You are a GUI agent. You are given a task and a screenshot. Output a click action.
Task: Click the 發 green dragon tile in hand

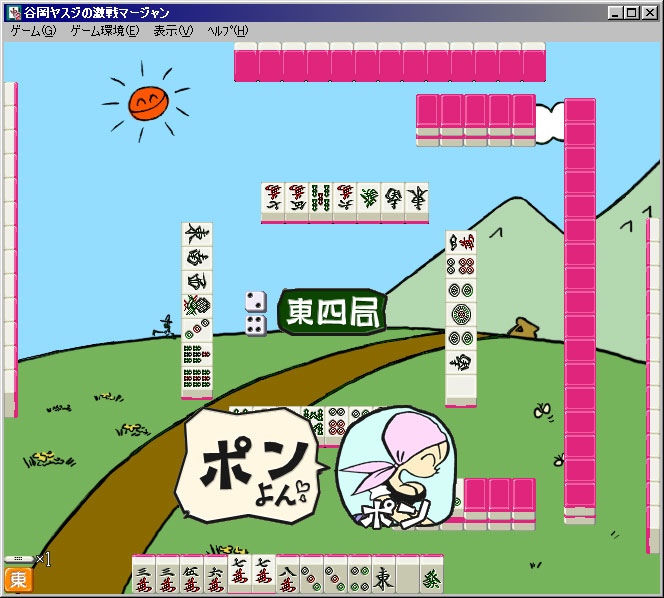(431, 576)
